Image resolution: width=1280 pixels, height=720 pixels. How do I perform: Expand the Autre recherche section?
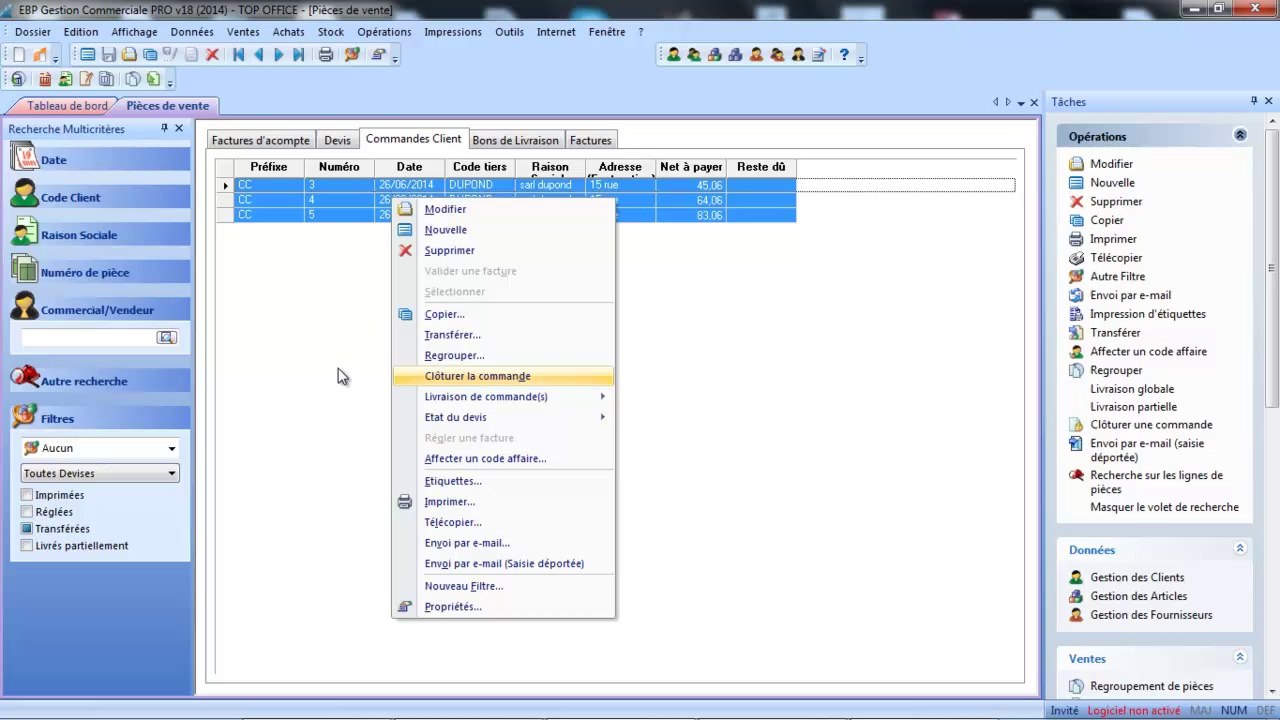click(x=100, y=381)
